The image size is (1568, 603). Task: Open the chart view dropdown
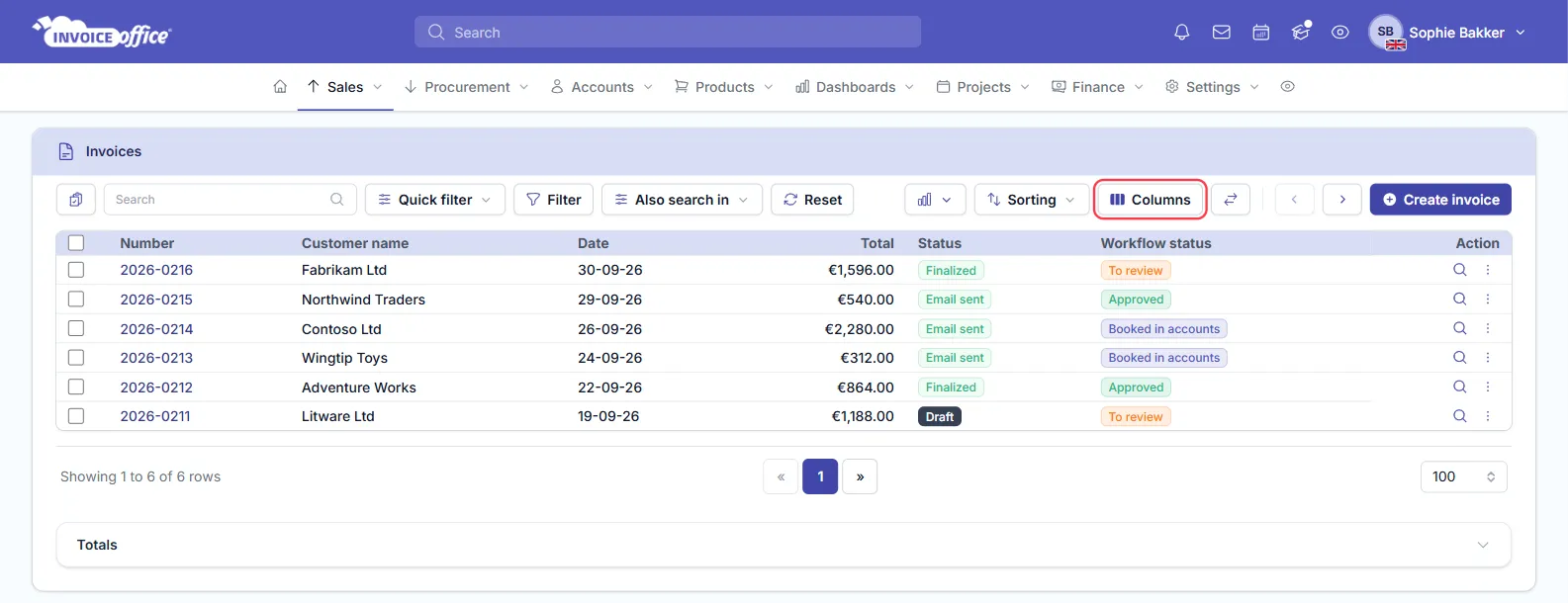pyautogui.click(x=935, y=200)
